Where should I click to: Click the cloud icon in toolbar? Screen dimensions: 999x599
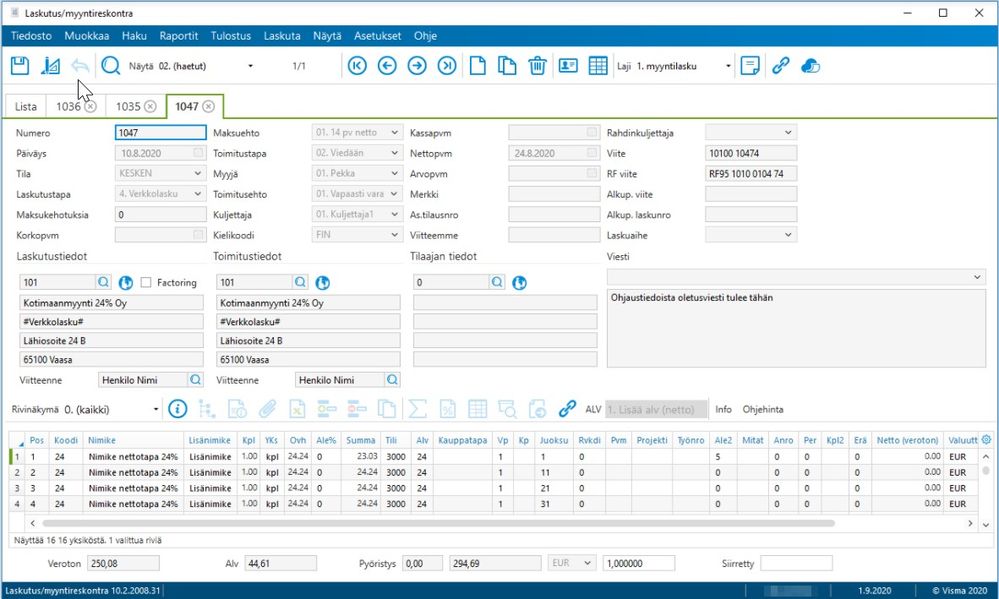tap(811, 66)
